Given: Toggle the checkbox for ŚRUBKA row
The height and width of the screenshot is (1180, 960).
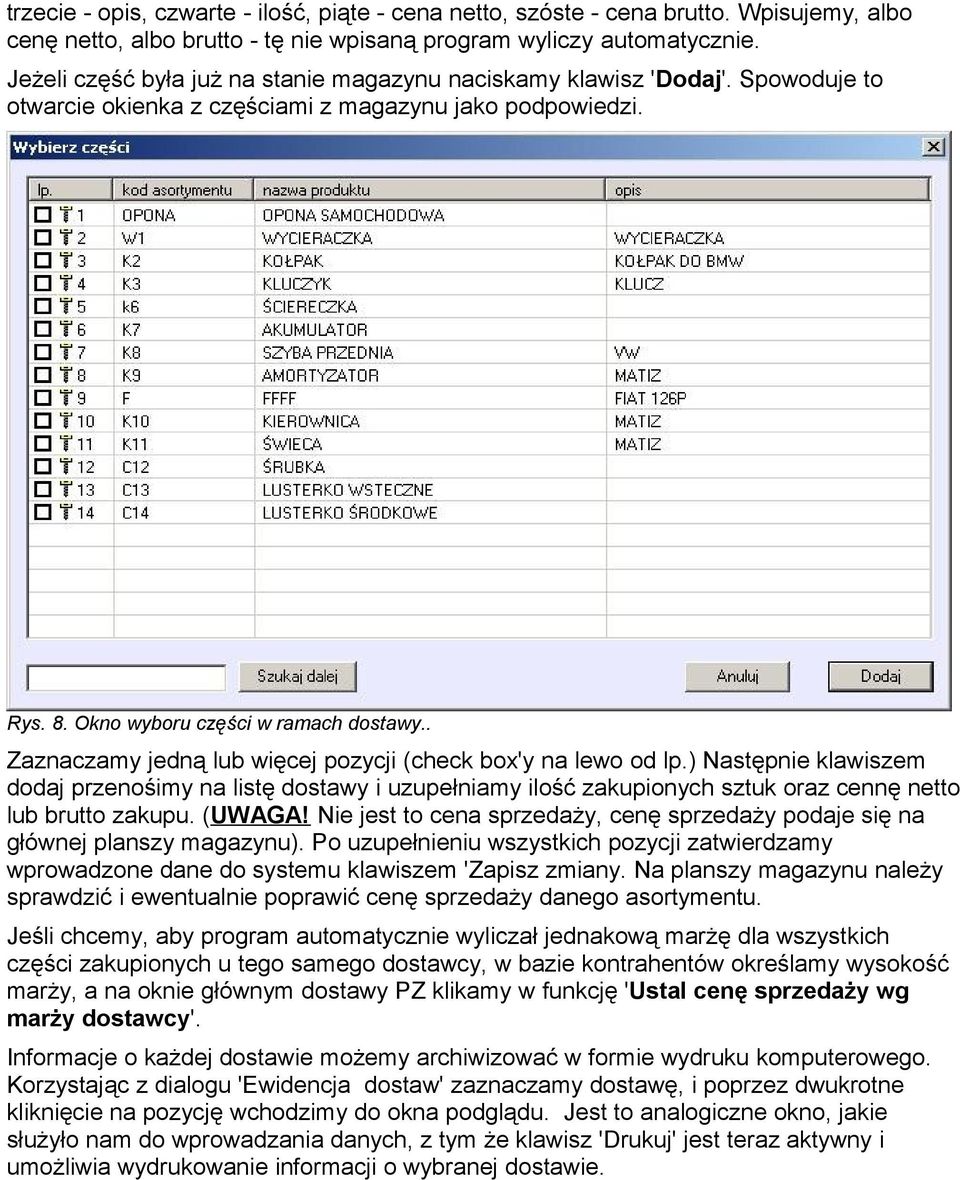Looking at the screenshot, I should (x=43, y=467).
